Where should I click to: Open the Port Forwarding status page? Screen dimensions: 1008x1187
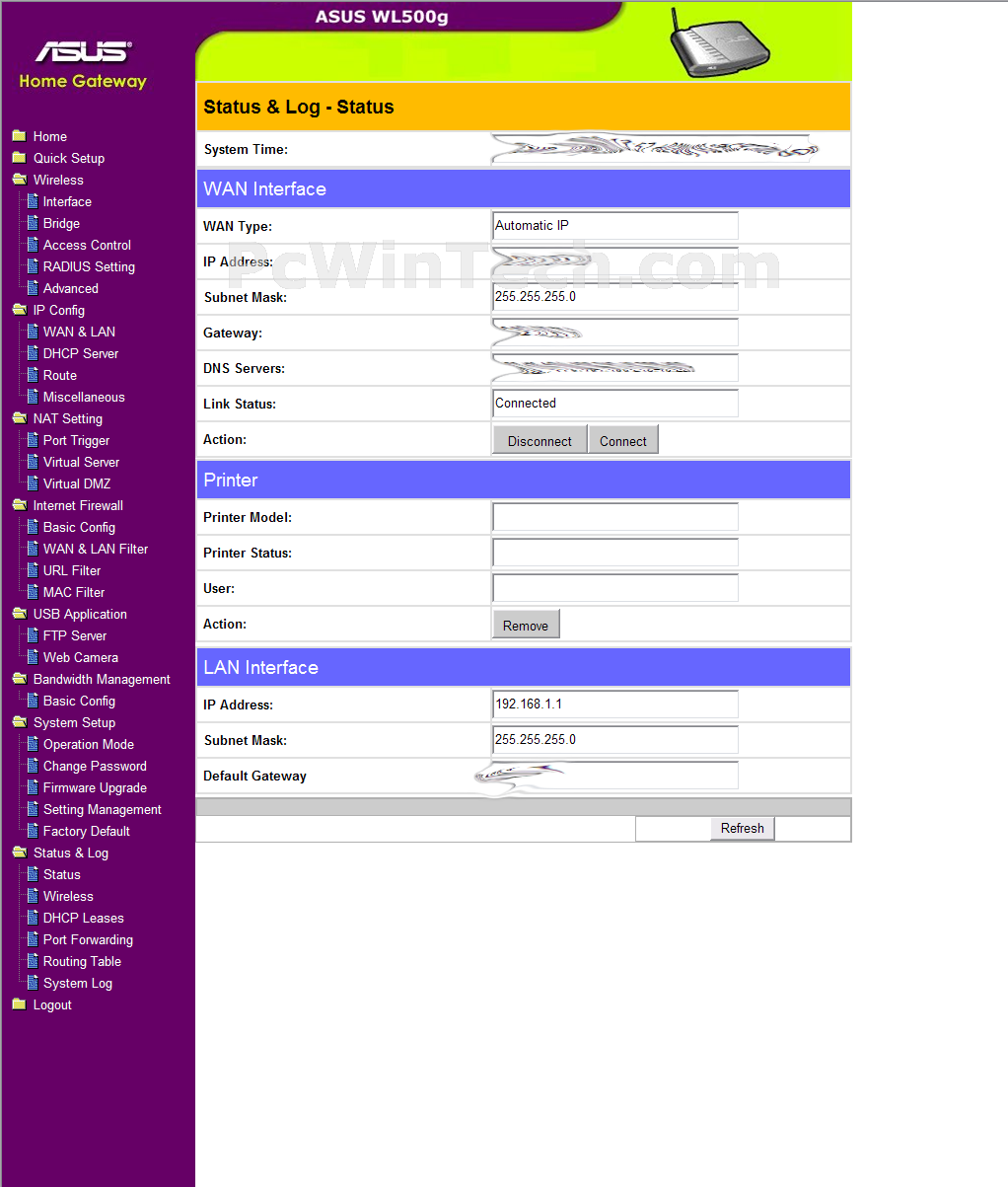pos(88,939)
